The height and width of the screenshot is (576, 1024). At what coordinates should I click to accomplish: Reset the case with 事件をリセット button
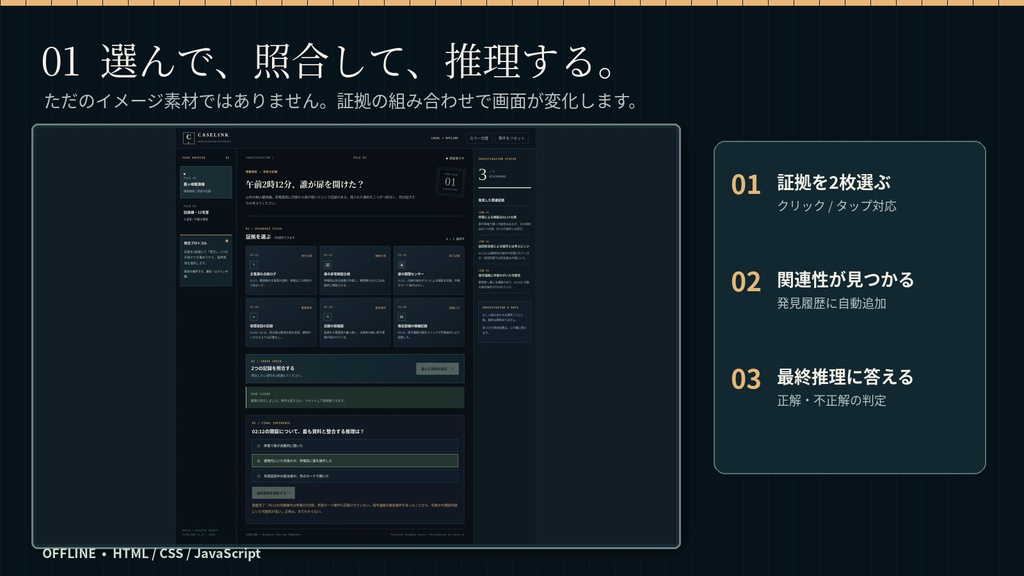(511, 138)
